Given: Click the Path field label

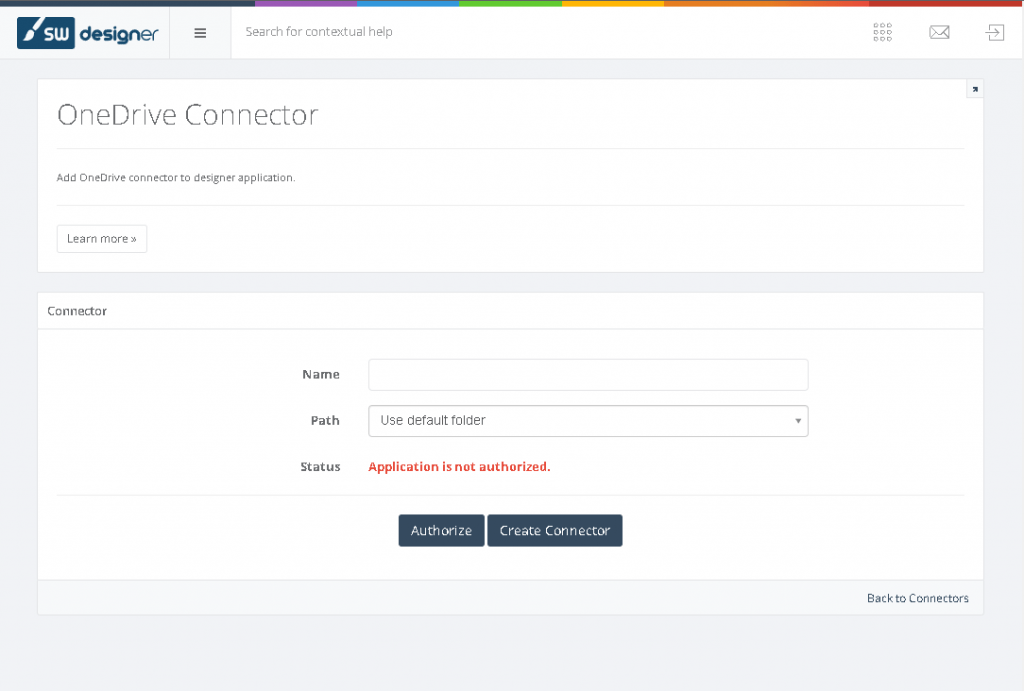Looking at the screenshot, I should coord(325,421).
